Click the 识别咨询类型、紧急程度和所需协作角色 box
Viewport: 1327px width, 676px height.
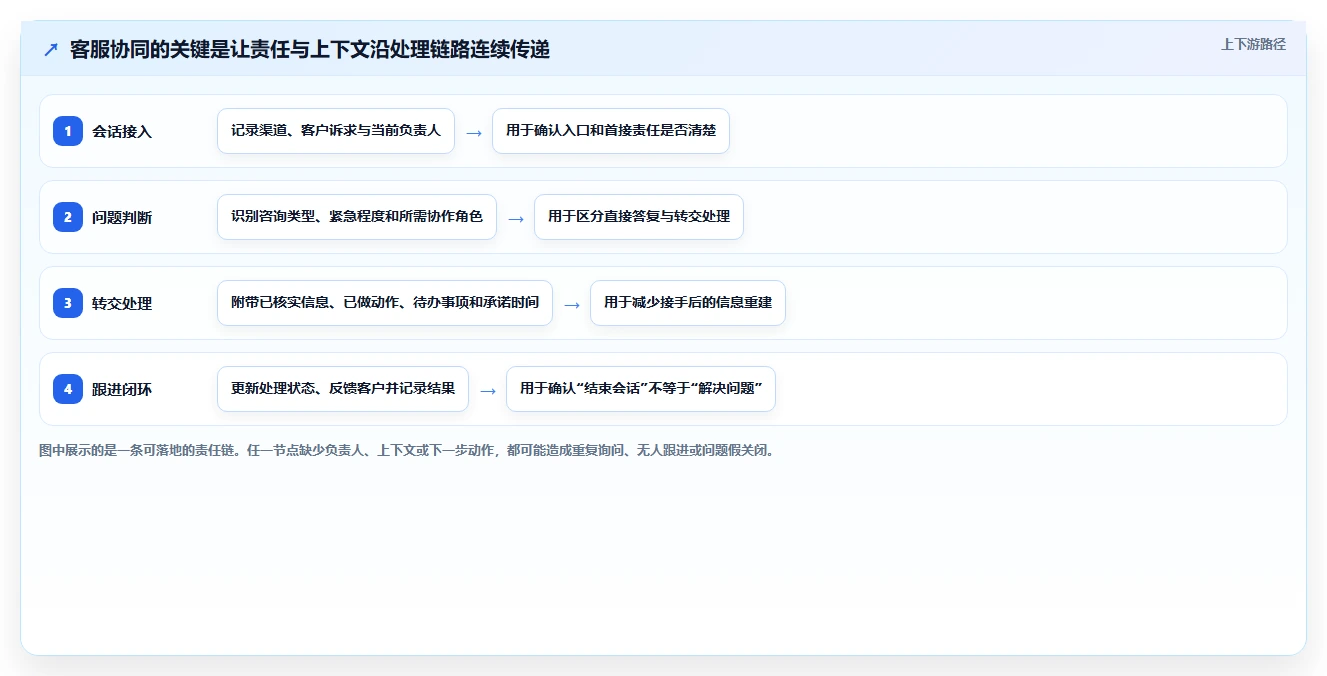coord(357,217)
